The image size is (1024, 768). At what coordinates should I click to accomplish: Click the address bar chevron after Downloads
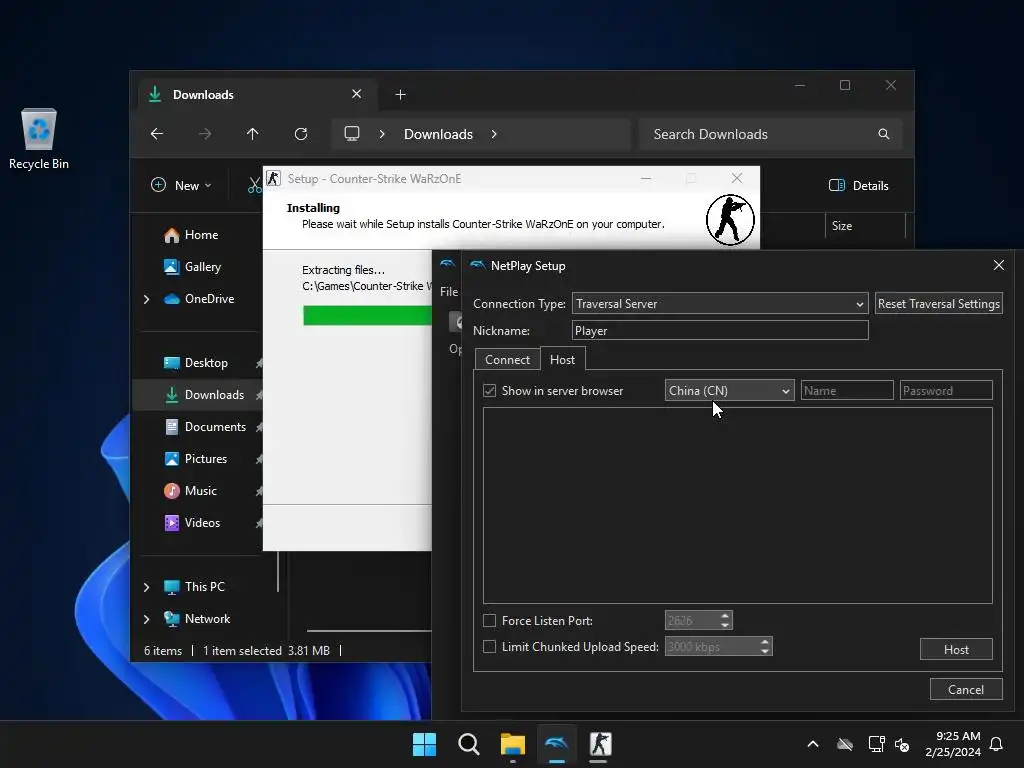coord(494,134)
